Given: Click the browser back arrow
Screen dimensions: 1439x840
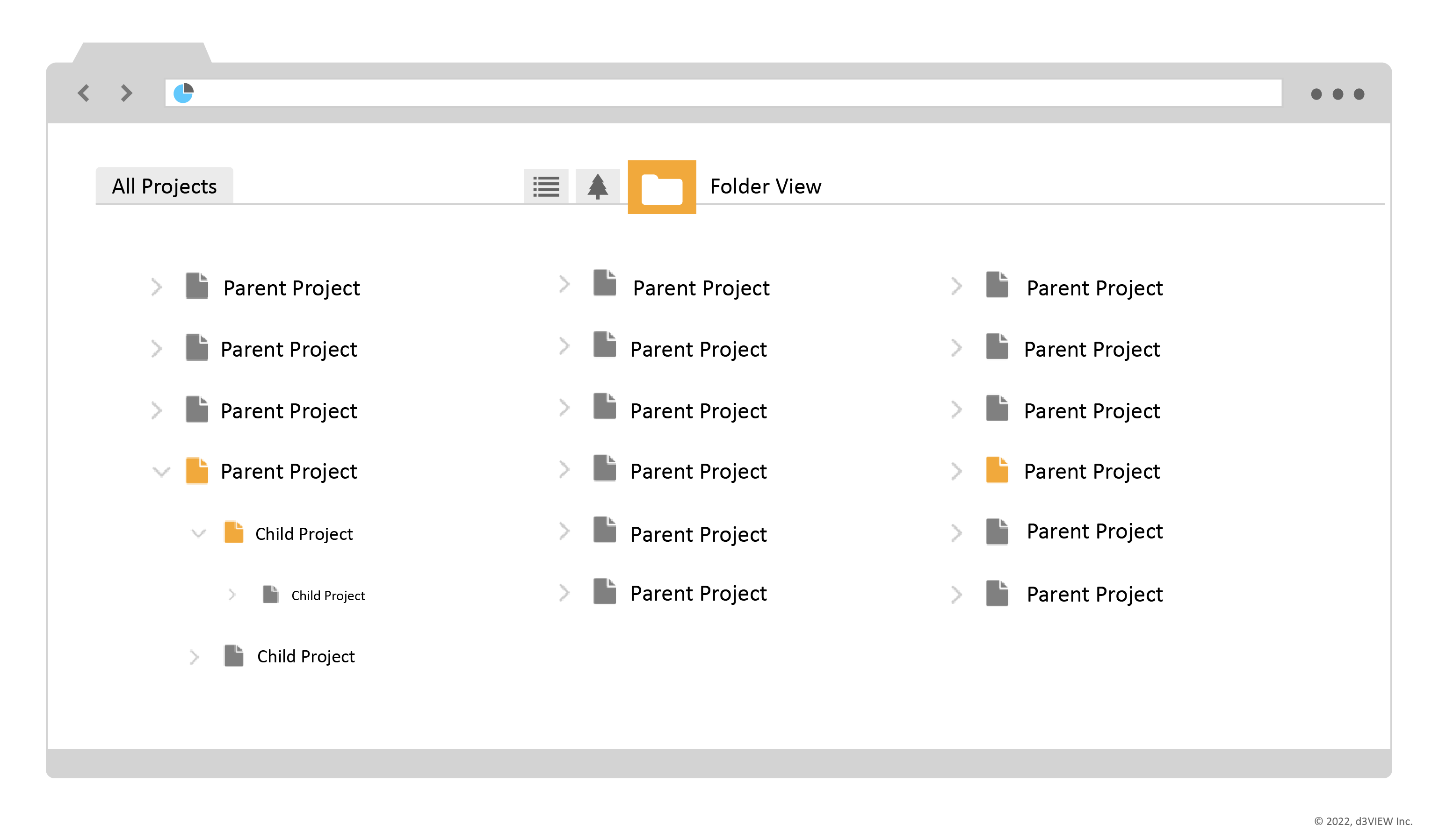Looking at the screenshot, I should point(84,93).
